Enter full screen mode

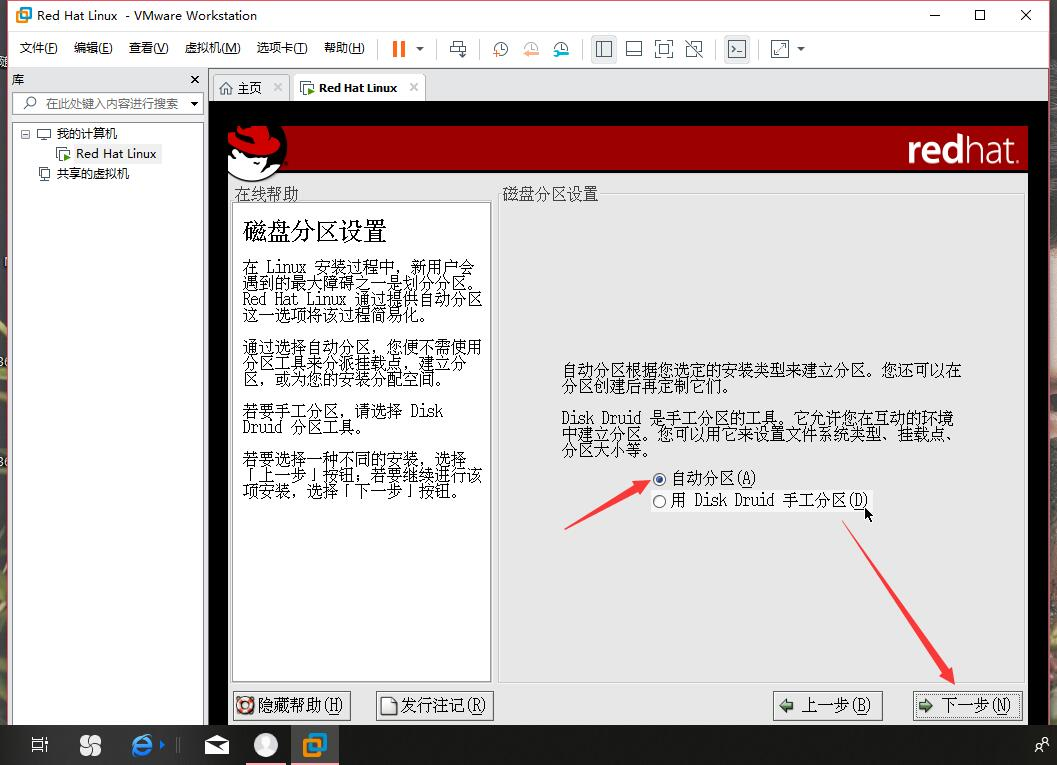pos(664,49)
